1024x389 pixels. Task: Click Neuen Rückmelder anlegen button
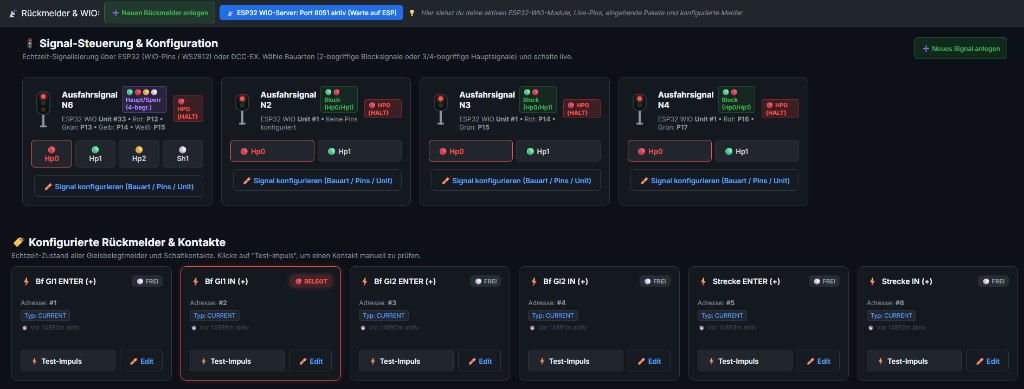(x=159, y=12)
